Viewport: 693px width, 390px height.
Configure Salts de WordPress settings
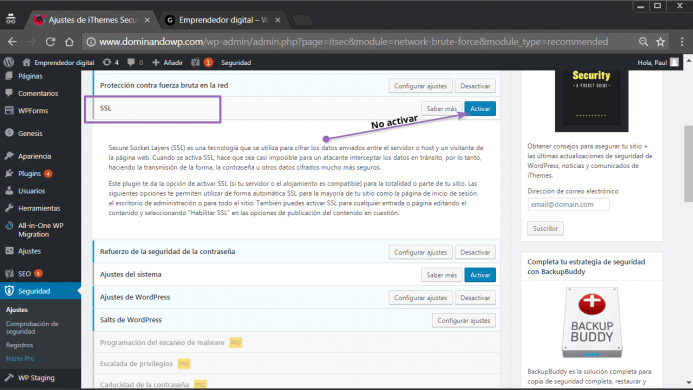click(464, 320)
